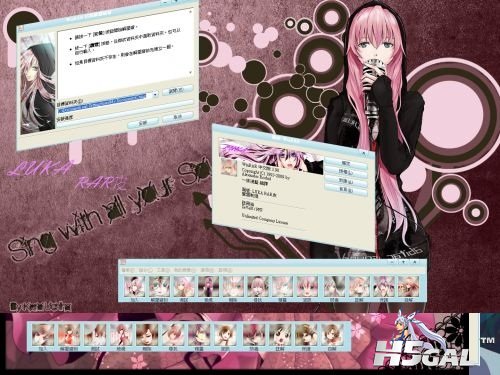
Task: Click the highlighted destination folder path field
Action: [x=102, y=104]
